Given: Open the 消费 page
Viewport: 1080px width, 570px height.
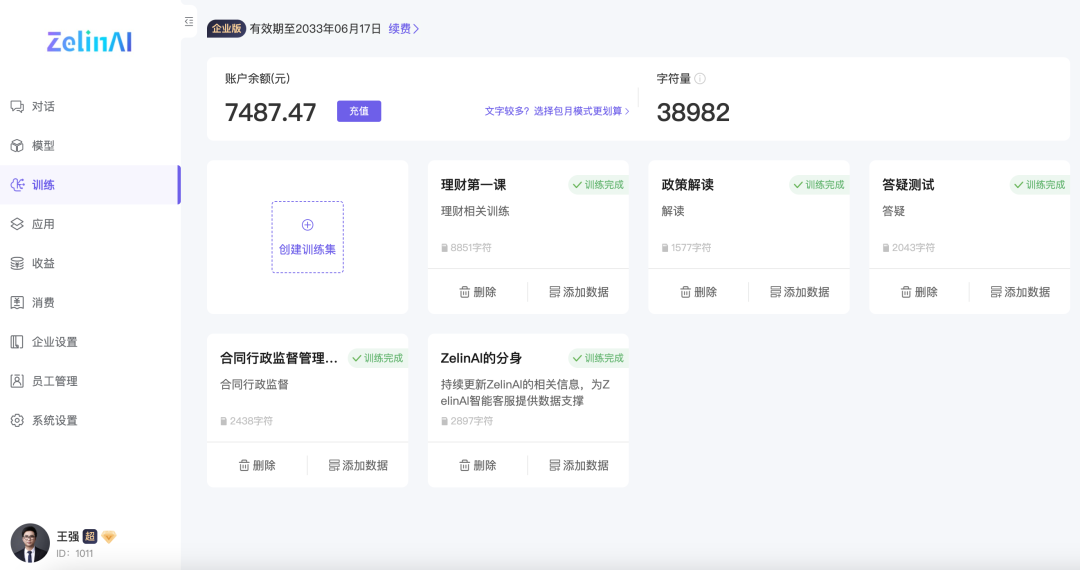Looking at the screenshot, I should 90,302.
